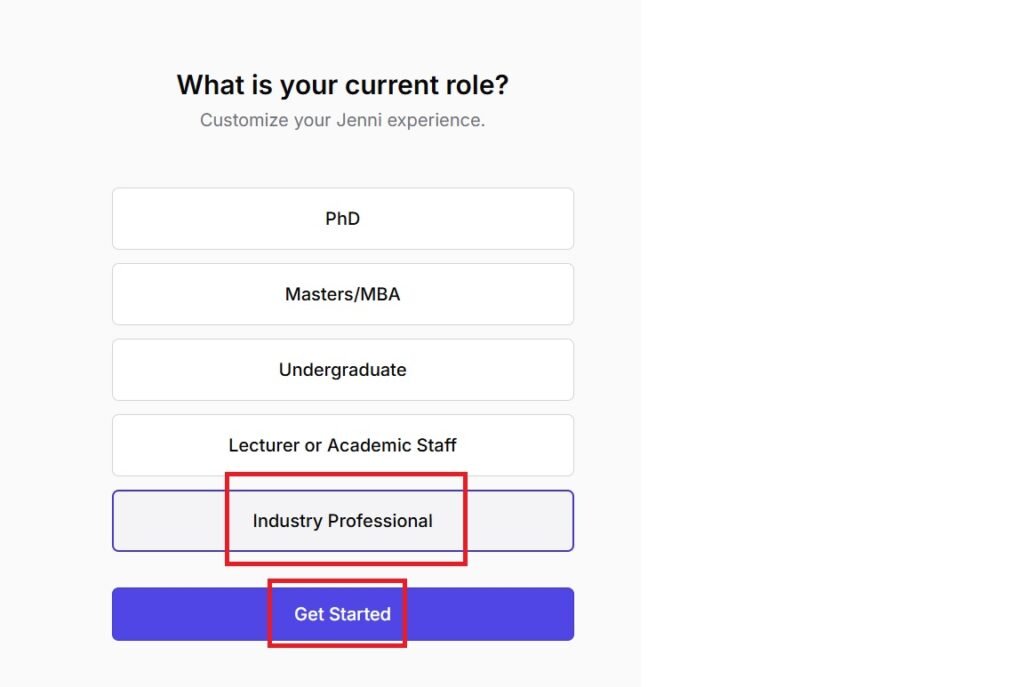Viewport: 1024px width, 687px height.
Task: Deselect the highlighted Industry Professional card
Action: coord(342,521)
